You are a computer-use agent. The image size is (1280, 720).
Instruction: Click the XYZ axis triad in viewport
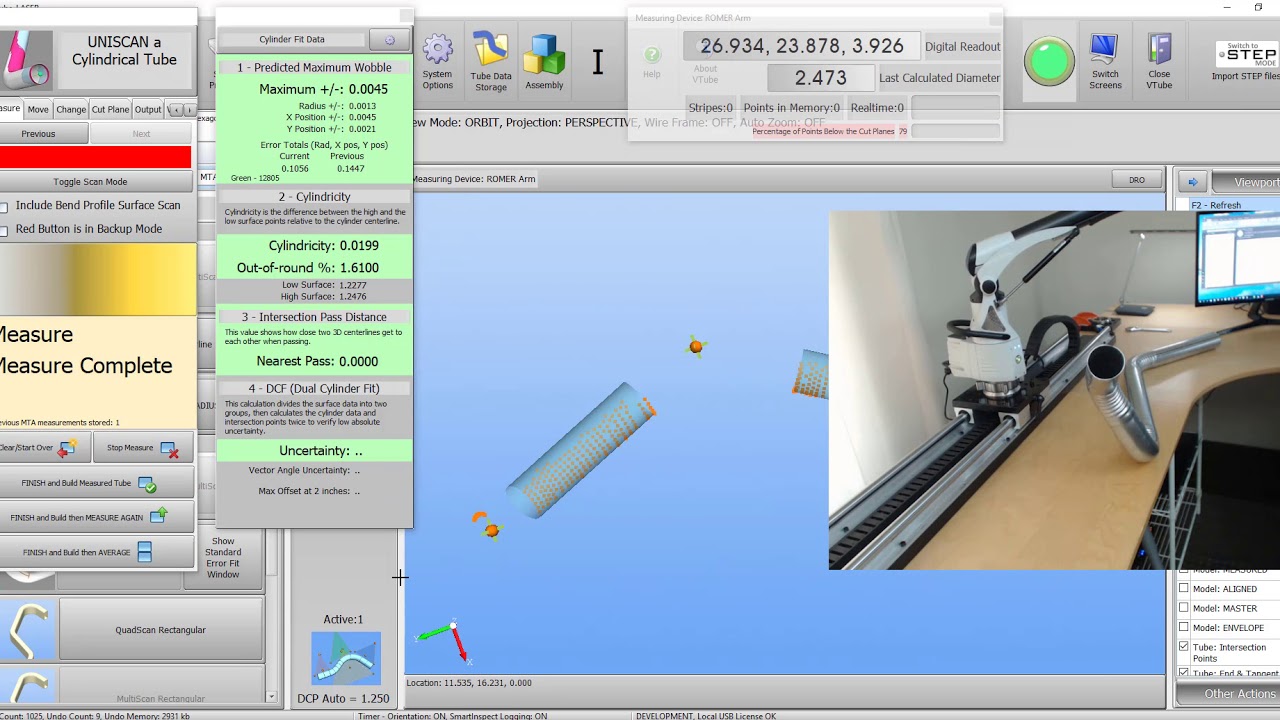click(445, 640)
